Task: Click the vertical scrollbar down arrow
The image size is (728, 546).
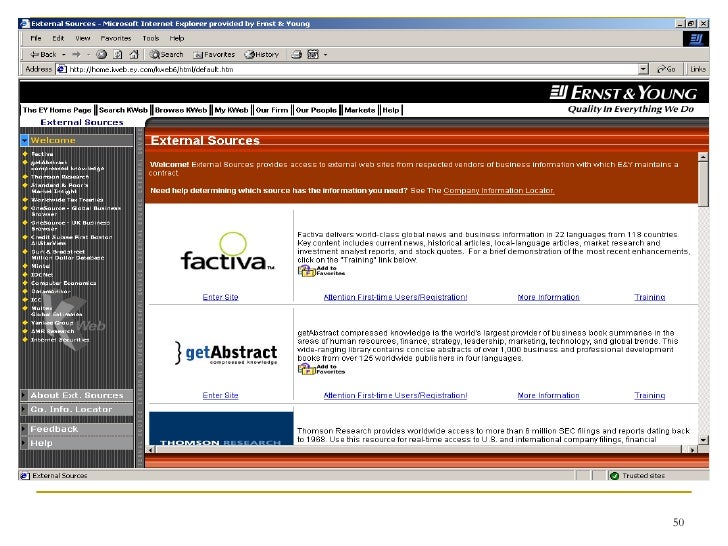Action: click(703, 440)
